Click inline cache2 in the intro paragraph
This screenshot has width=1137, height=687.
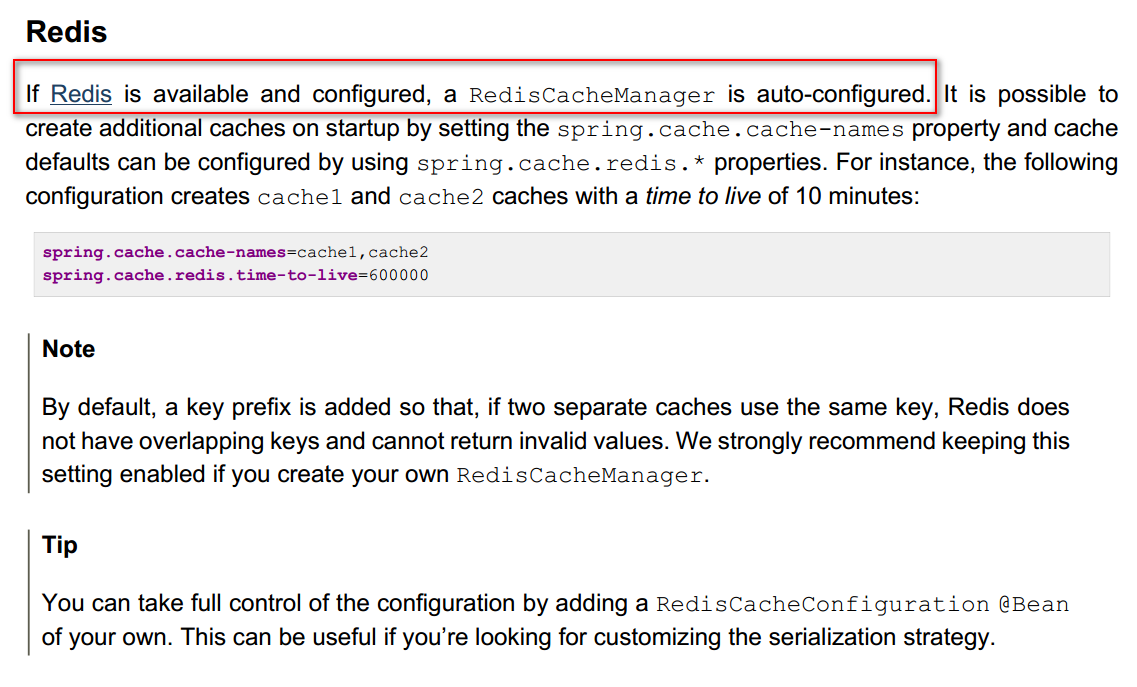441,197
